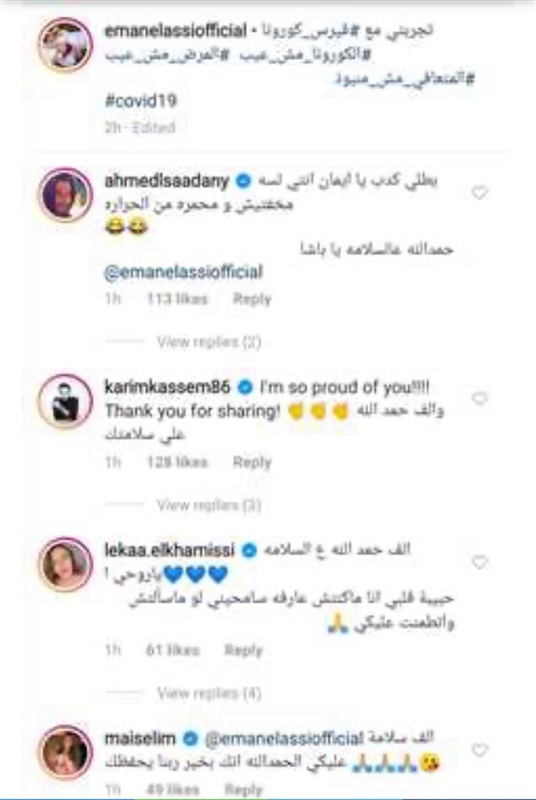The height and width of the screenshot is (800, 536).
Task: View the 113 likes on ahmedlsaadany's comment
Action: tap(177, 298)
